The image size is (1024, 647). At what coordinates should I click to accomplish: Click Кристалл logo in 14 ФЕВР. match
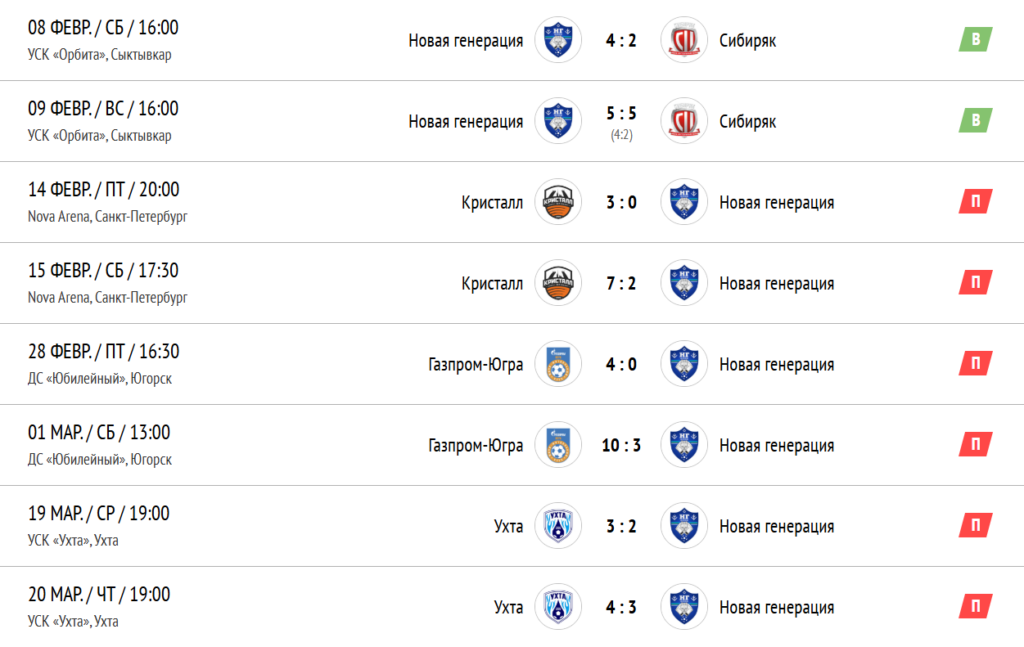click(x=558, y=202)
